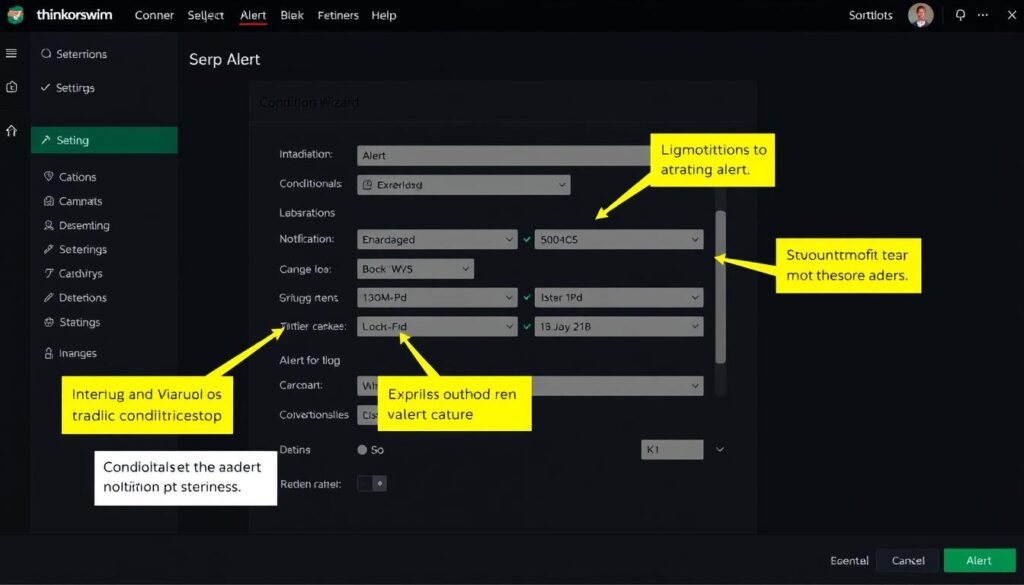Open the hamburger menu icon in left rail
Image resolution: width=1024 pixels, height=585 pixels.
pos(11,54)
